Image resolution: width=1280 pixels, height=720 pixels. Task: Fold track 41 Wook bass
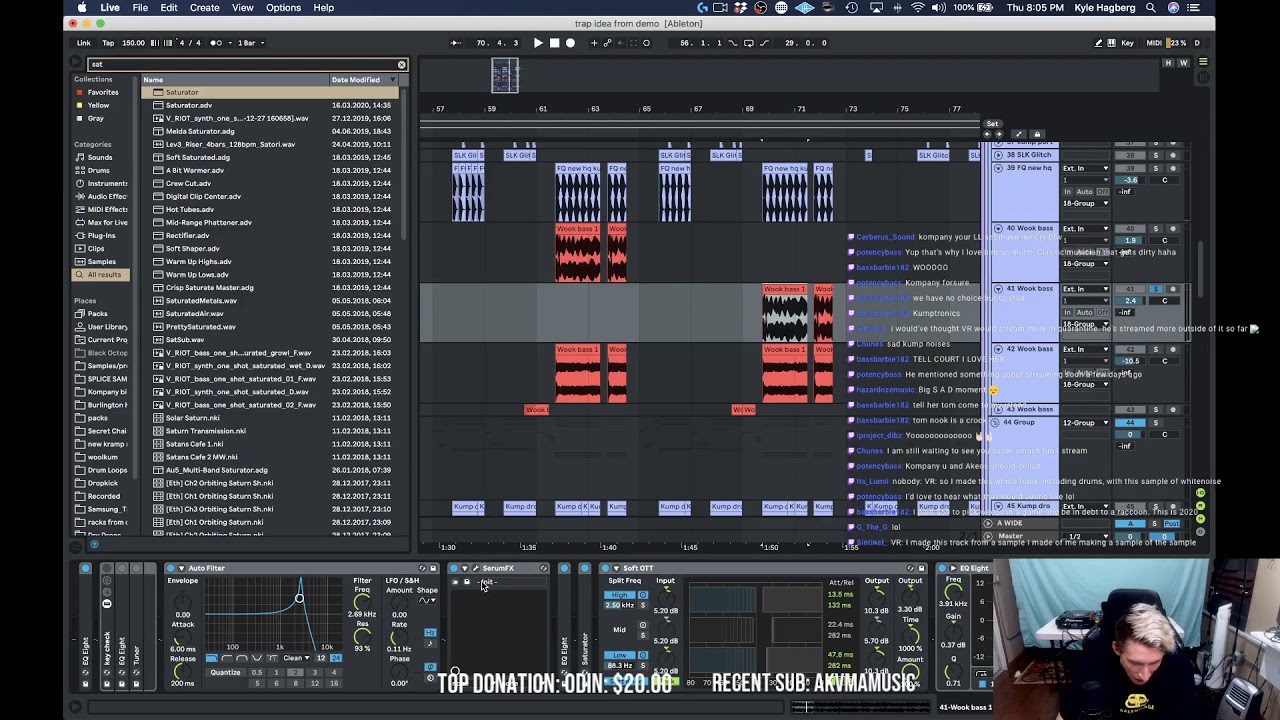pos(997,289)
